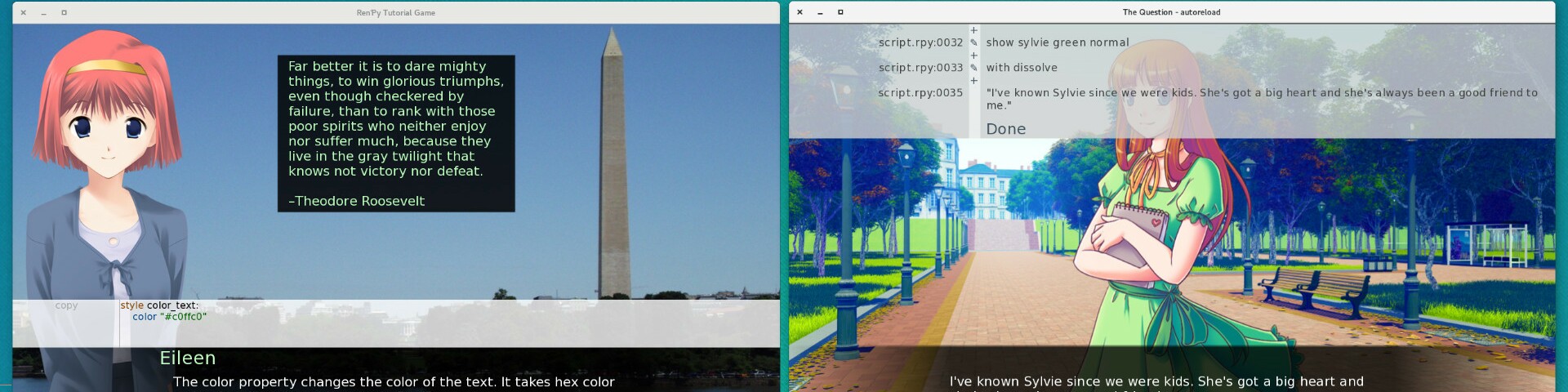This screenshot has height=392, width=1568.
Task: Click The Question - autoreload title bar
Action: tap(1172, 12)
